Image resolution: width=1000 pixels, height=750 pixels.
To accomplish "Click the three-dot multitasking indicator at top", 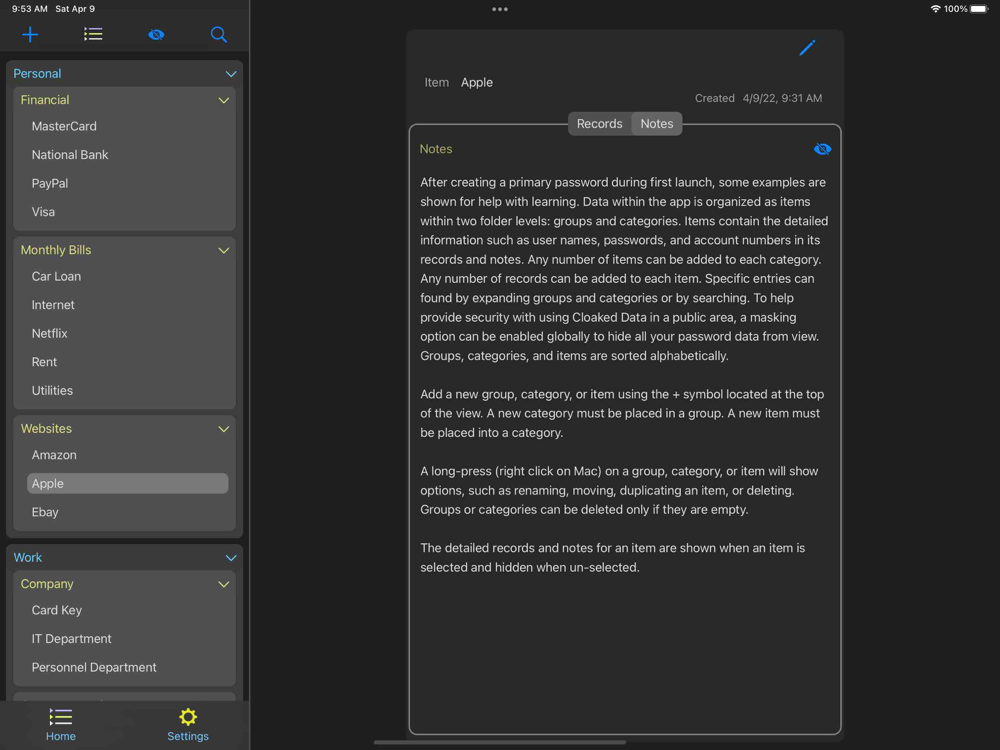I will (x=500, y=9).
